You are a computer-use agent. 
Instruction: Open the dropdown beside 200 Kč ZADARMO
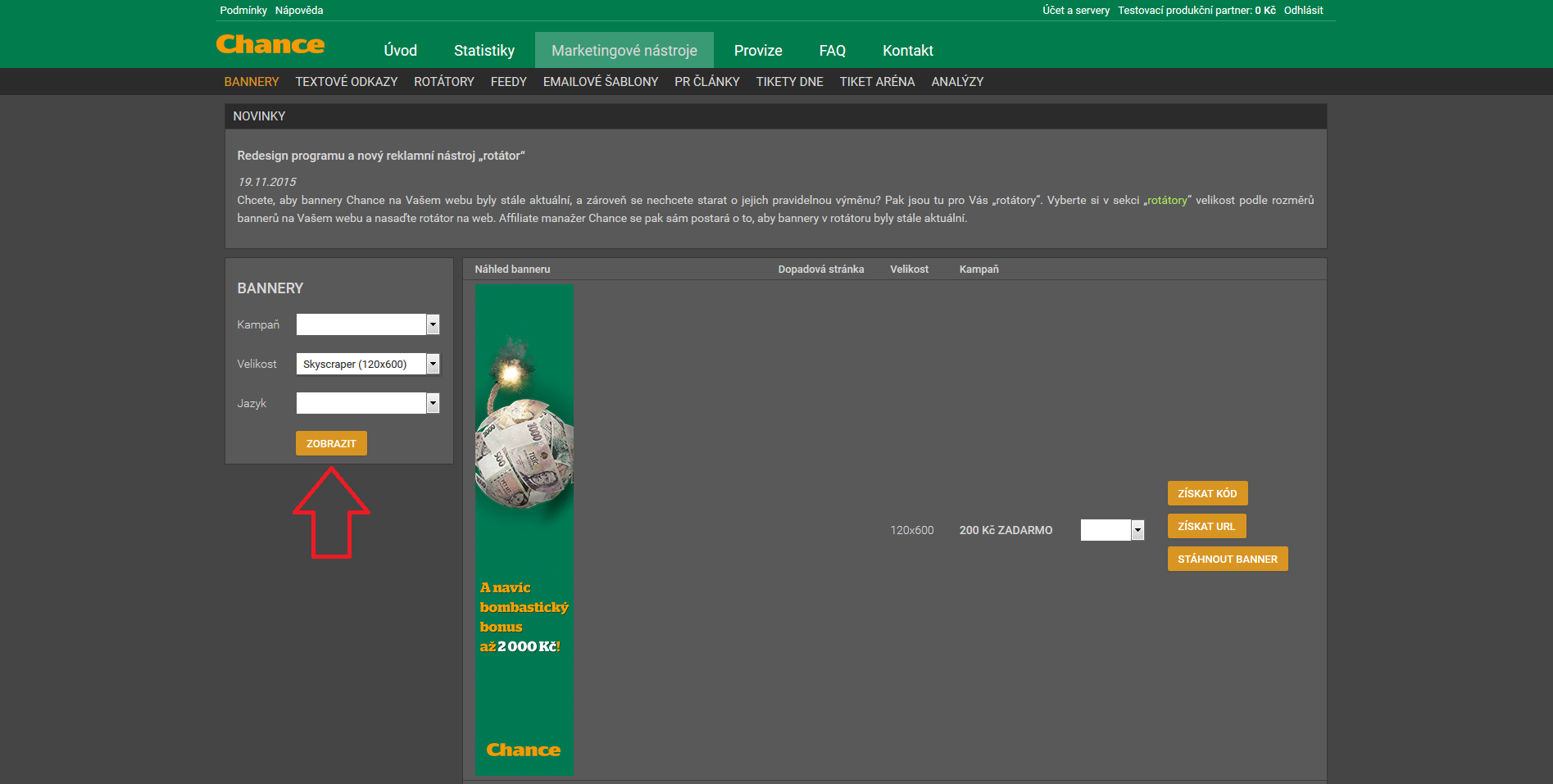pyautogui.click(x=1112, y=530)
